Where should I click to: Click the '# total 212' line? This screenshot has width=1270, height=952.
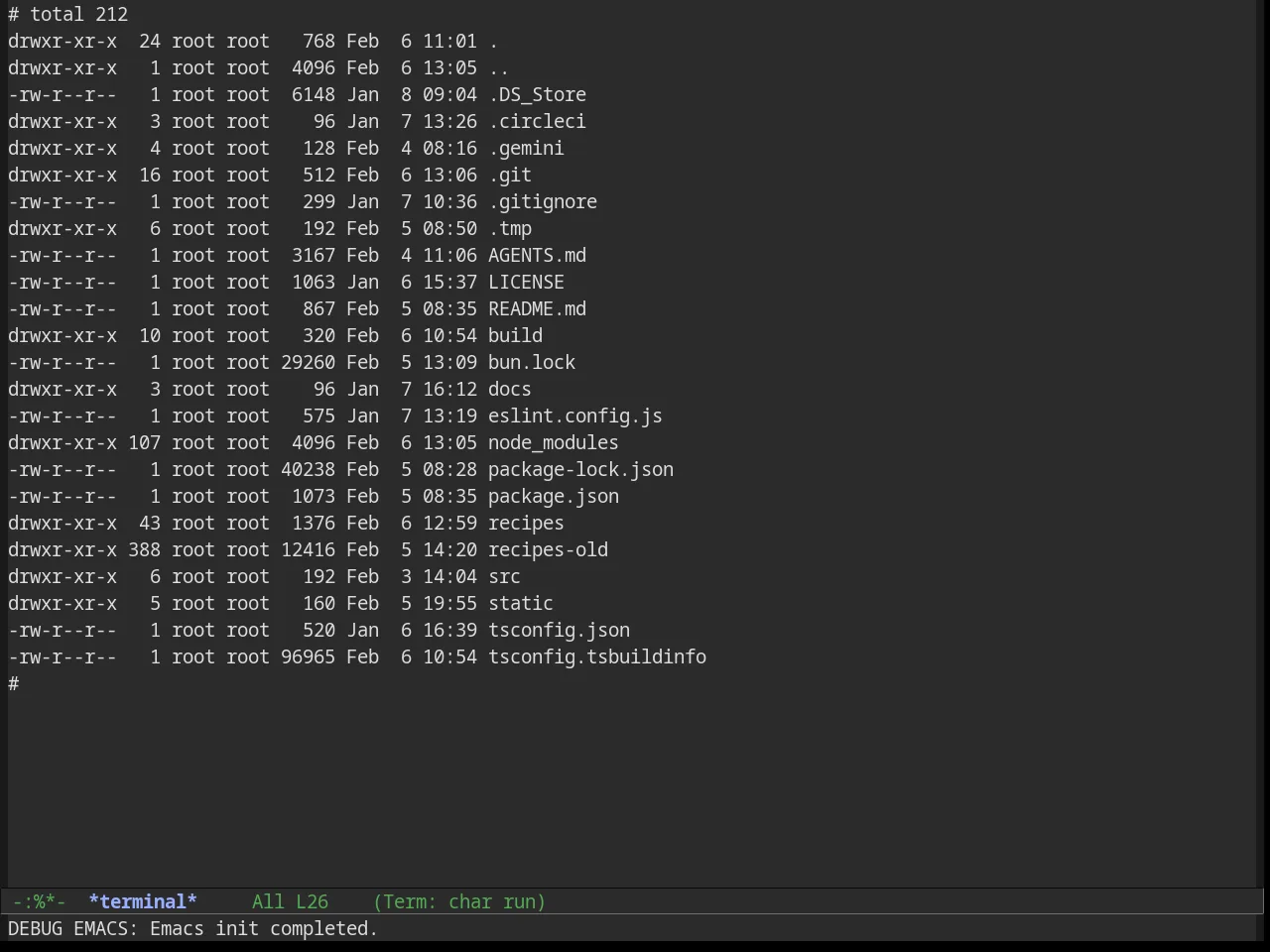68,14
